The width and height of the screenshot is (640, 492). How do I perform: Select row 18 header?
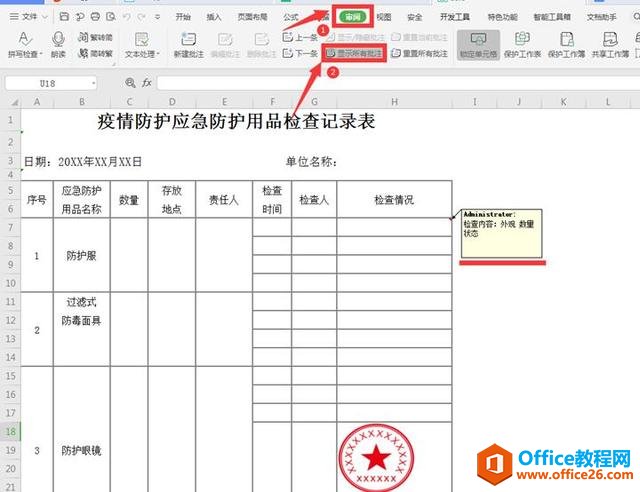[11, 432]
